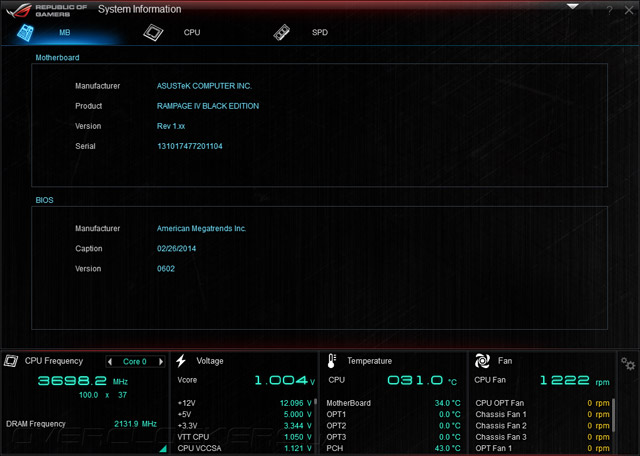Viewport: 640px width, 456px height.
Task: Click the CPU temperature 031.0 °C readout
Action: [x=422, y=380]
